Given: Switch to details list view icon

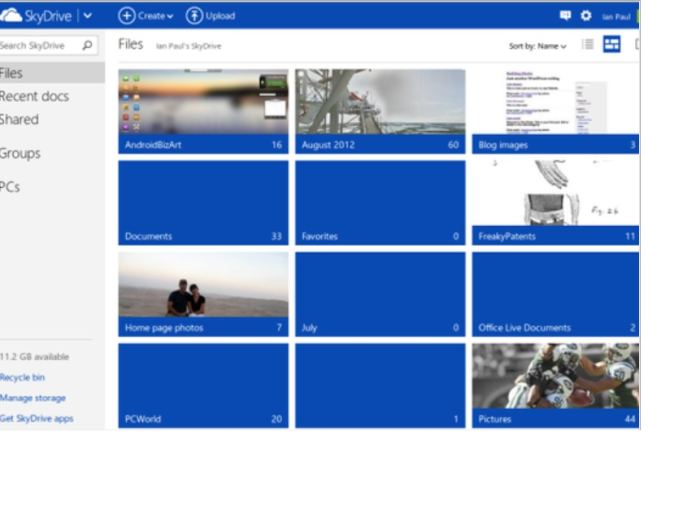Looking at the screenshot, I should click(x=588, y=44).
